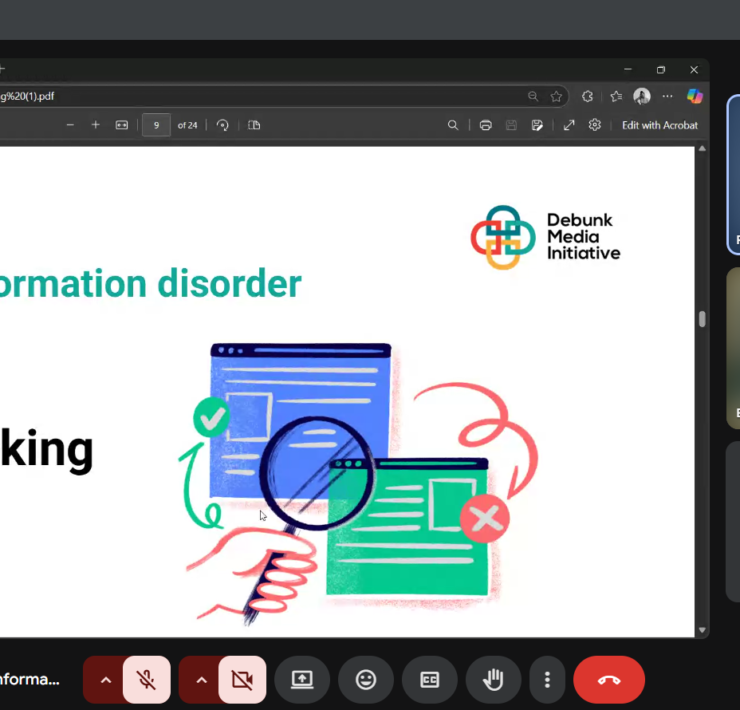Leave the call with red hang-up button
The image size is (740, 710).
609,680
